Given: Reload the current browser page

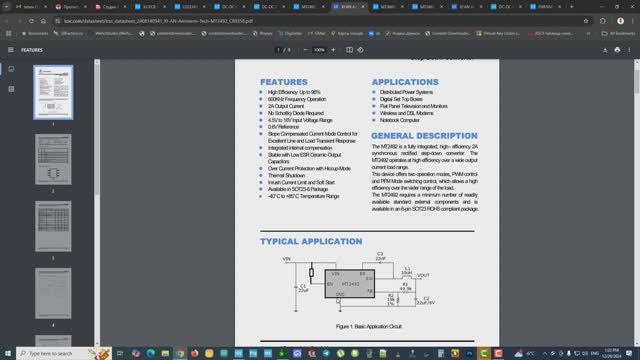Looking at the screenshot, I should tap(31, 21).
